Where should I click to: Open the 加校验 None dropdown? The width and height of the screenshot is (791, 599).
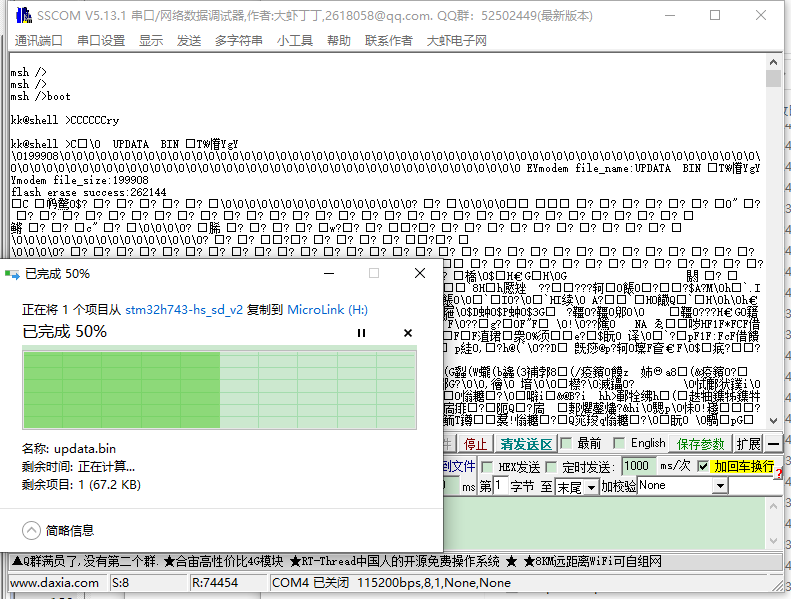coord(720,486)
